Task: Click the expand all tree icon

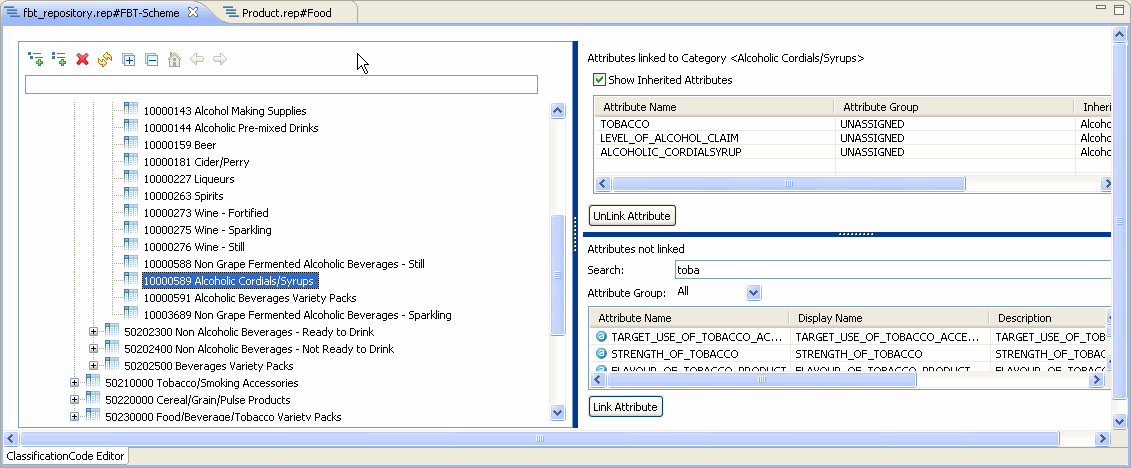Action: coord(128,60)
